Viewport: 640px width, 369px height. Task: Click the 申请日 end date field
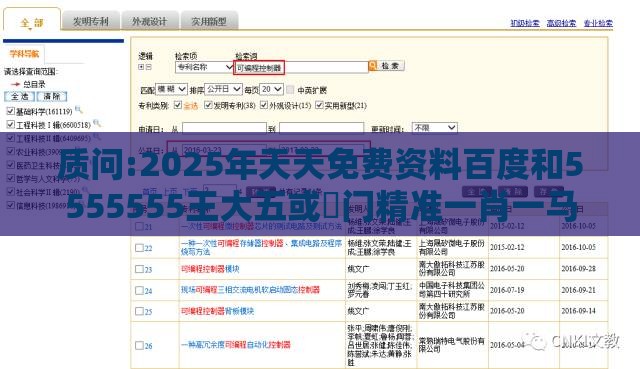pos(321,128)
